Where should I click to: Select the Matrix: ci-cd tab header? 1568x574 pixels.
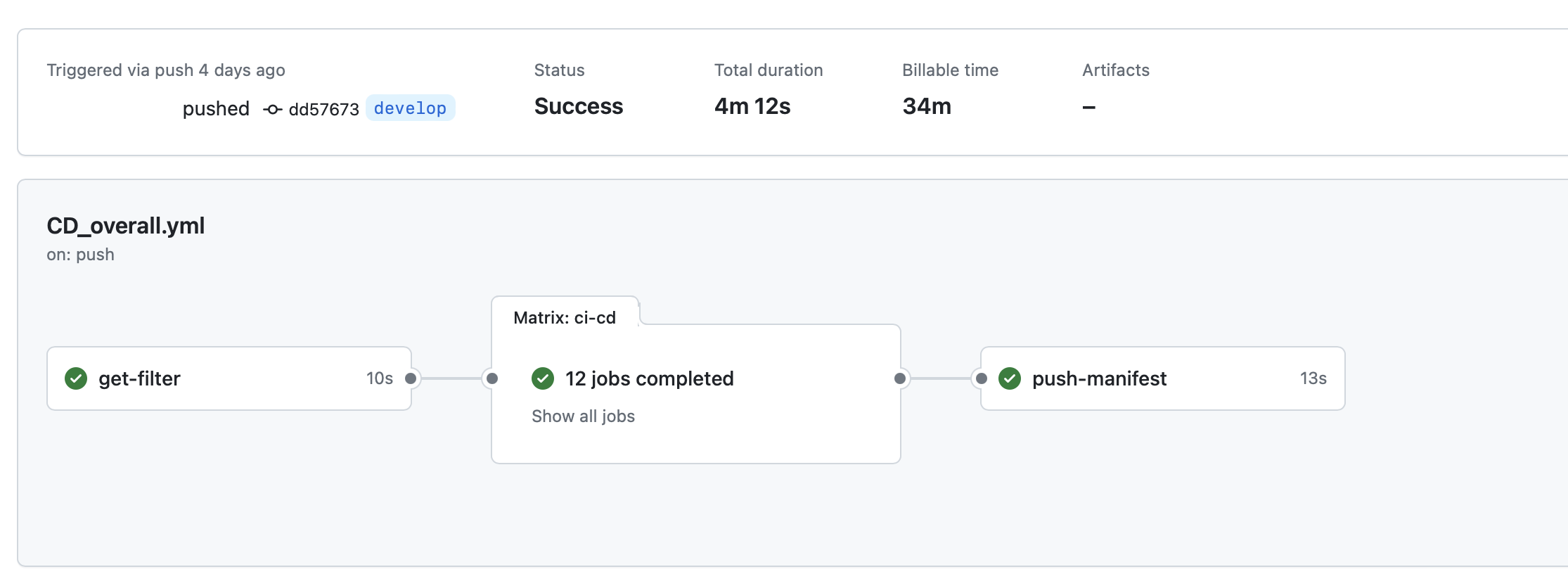tap(565, 317)
